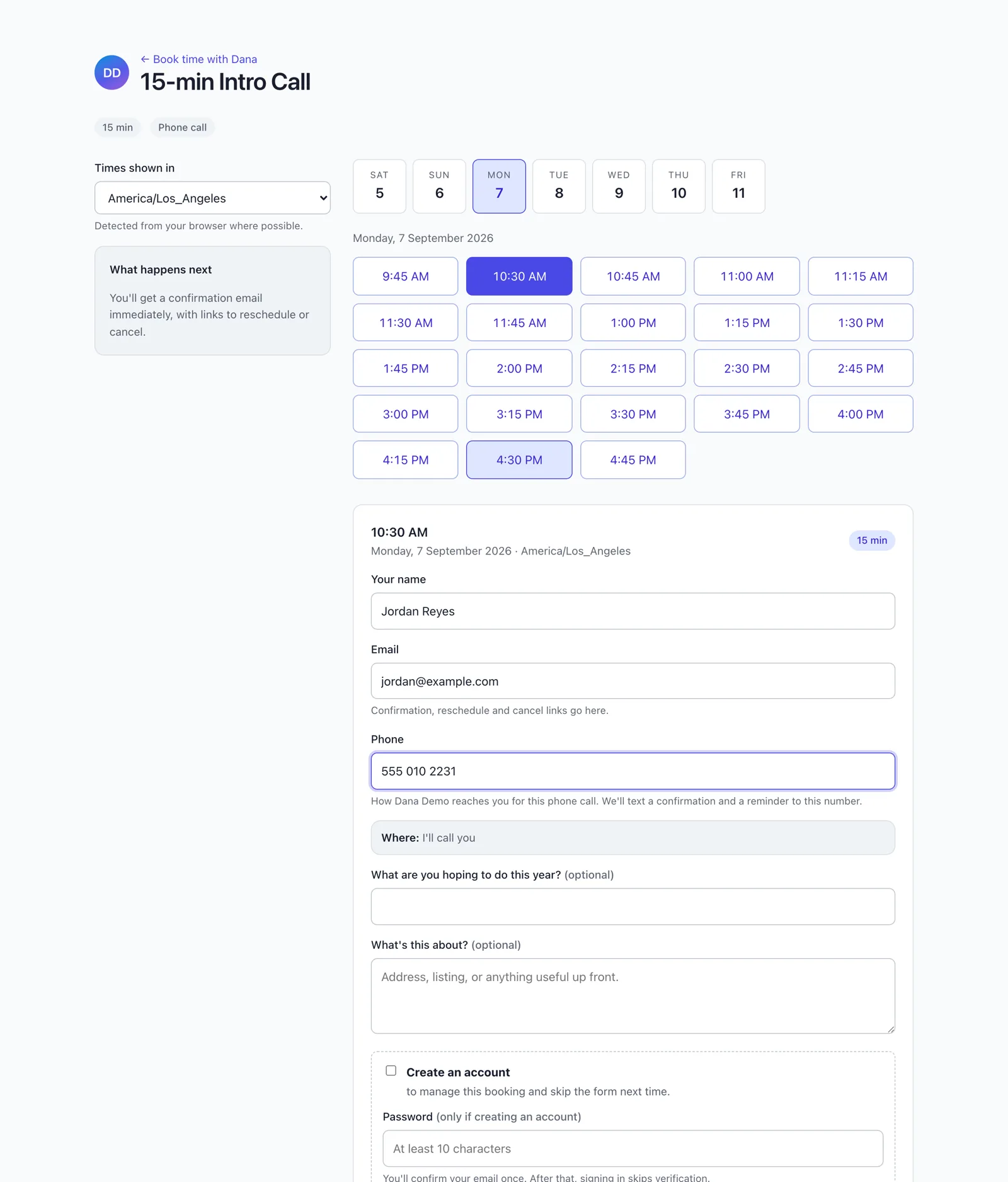This screenshot has width=1008, height=1182.
Task: Pick the 9:45 AM time slot
Action: [x=405, y=276]
